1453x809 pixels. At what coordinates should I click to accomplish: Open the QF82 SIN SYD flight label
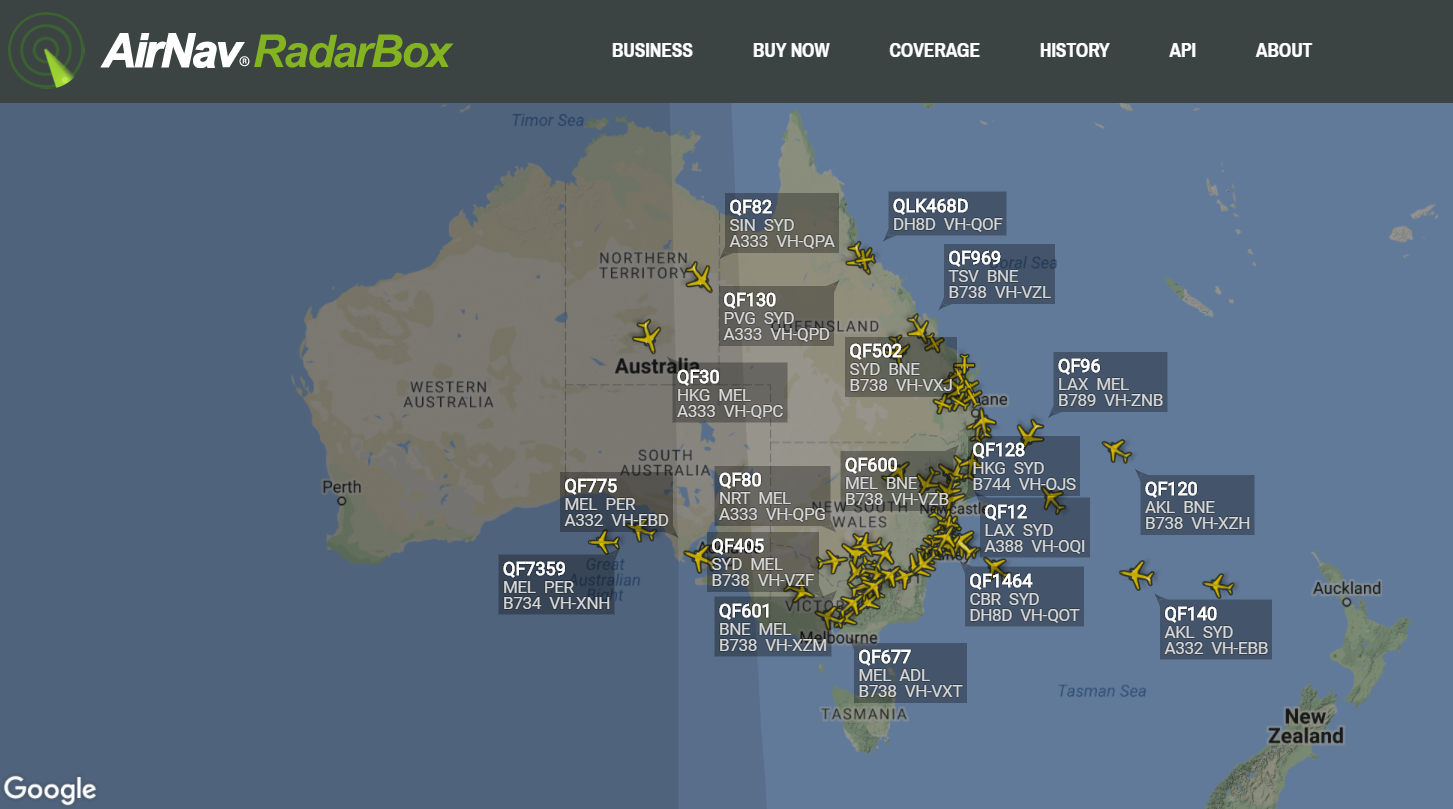point(782,223)
